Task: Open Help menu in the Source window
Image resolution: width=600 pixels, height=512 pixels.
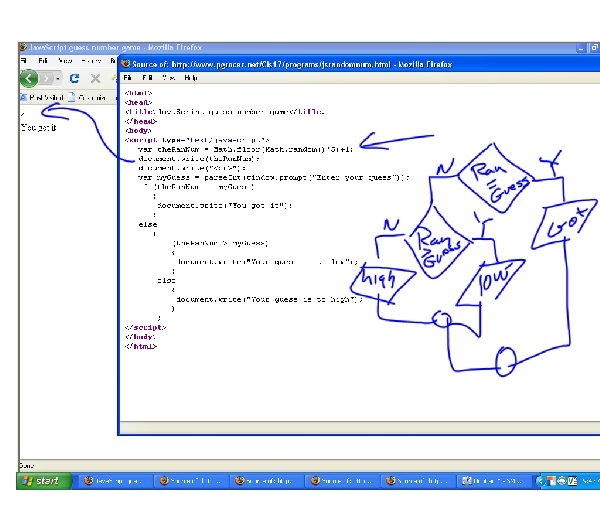Action: pos(191,78)
